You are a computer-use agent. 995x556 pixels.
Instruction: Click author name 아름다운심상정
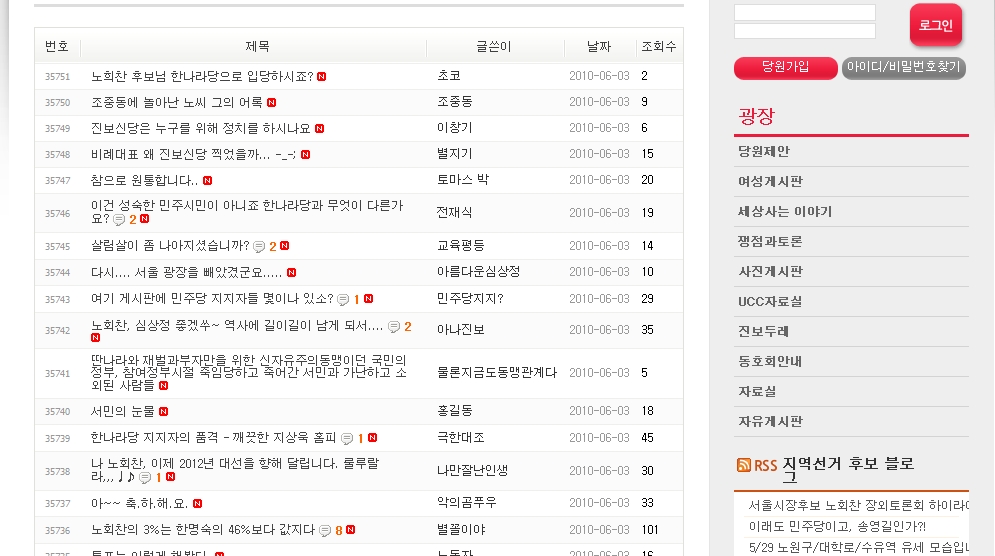click(x=478, y=272)
